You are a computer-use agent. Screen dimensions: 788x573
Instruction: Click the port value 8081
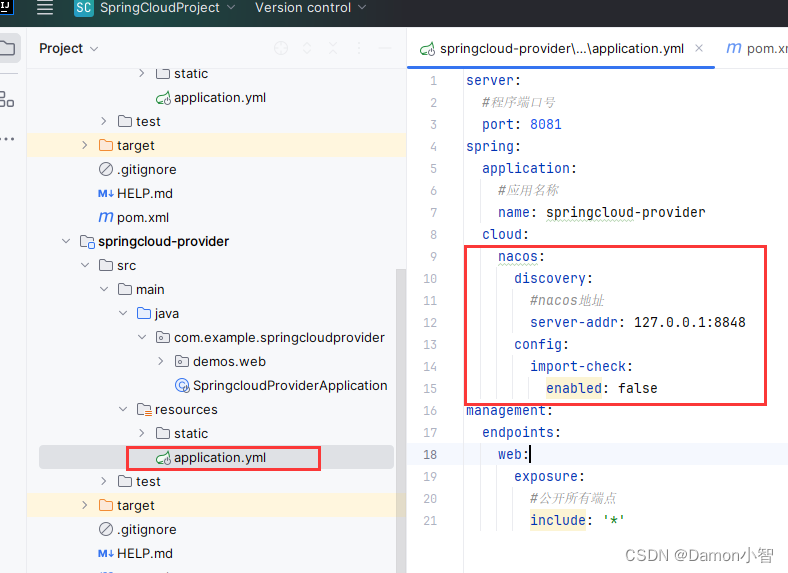[545, 124]
